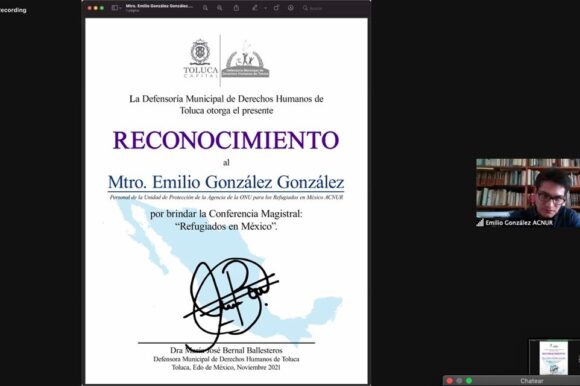Open the Share icon in Preview toolbar

pyautogui.click(x=236, y=8)
